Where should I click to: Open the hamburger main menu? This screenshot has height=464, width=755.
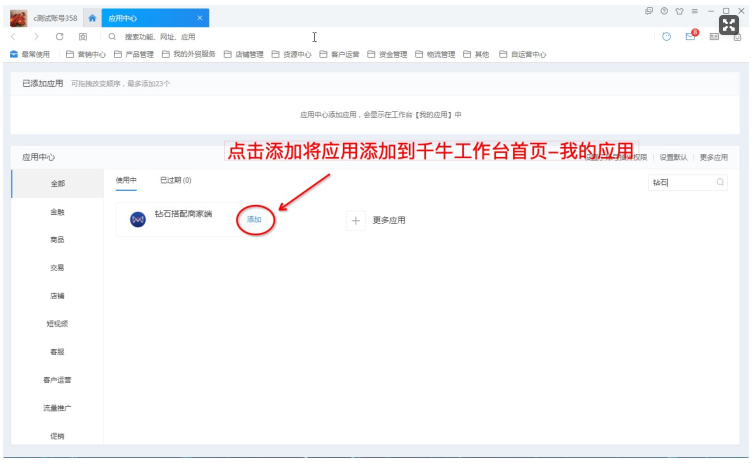pos(695,11)
